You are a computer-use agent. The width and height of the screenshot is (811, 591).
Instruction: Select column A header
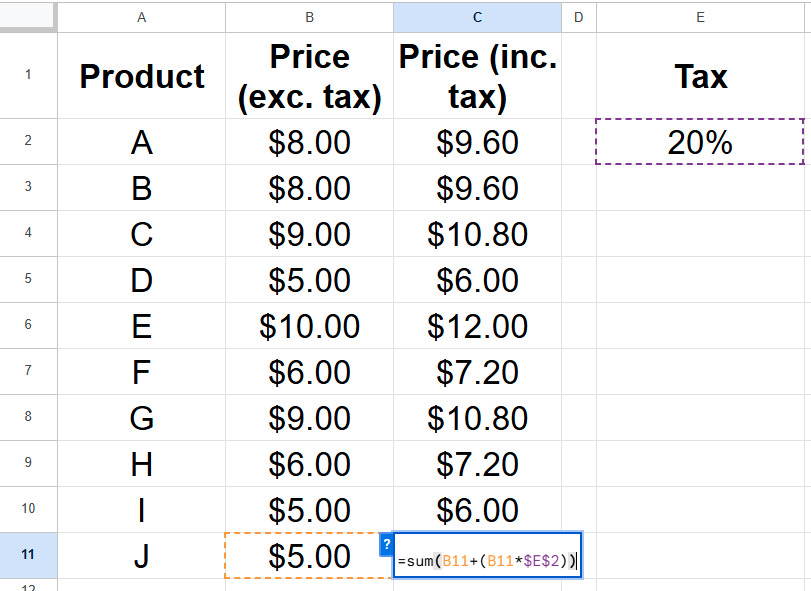pyautogui.click(x=141, y=17)
